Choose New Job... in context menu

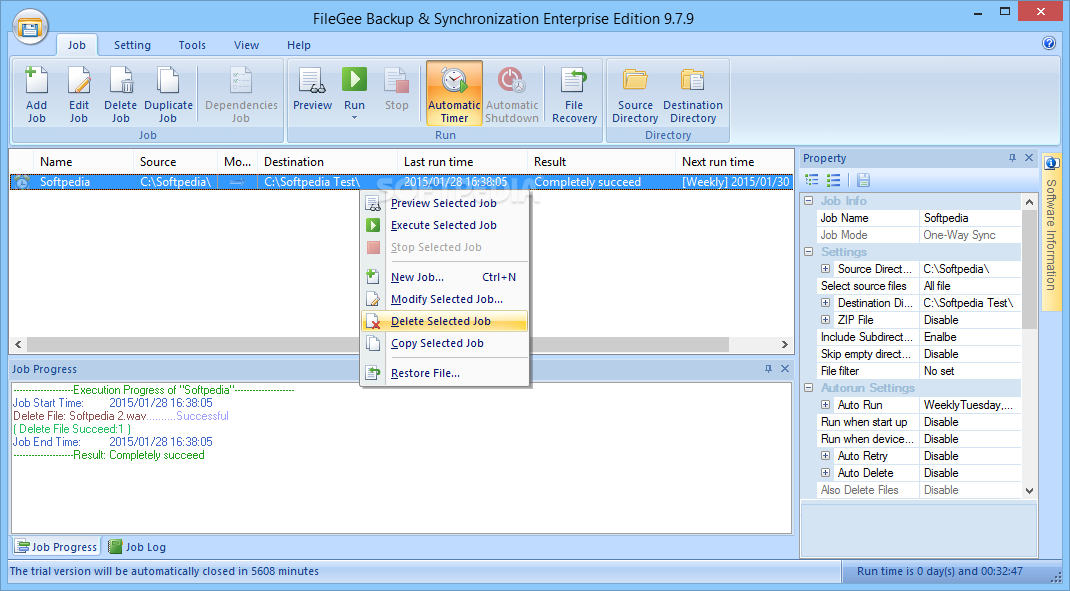(x=444, y=277)
